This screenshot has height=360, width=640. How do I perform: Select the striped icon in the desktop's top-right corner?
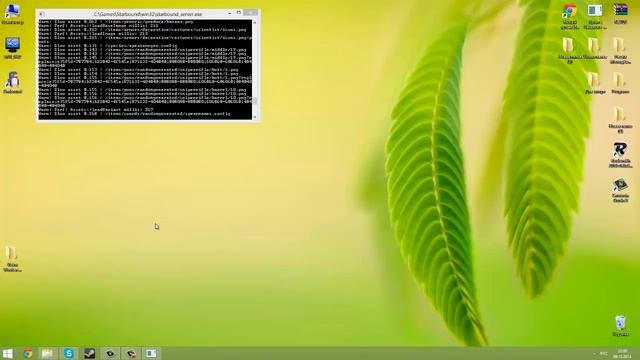[620, 14]
